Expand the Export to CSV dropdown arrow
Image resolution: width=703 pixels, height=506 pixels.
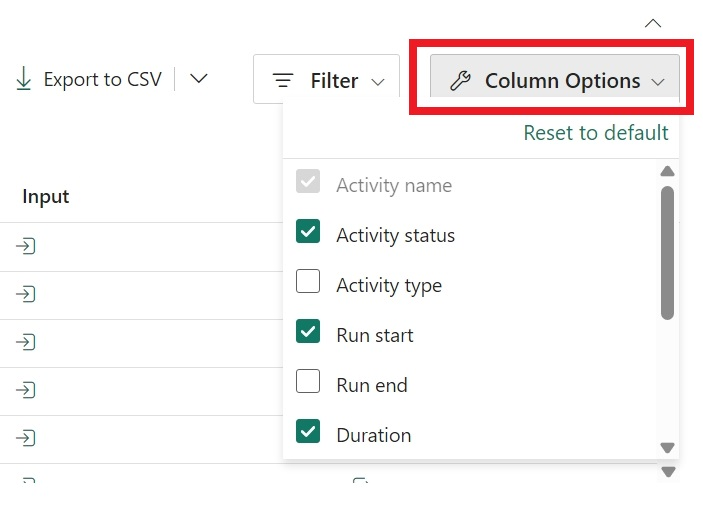pyautogui.click(x=199, y=79)
